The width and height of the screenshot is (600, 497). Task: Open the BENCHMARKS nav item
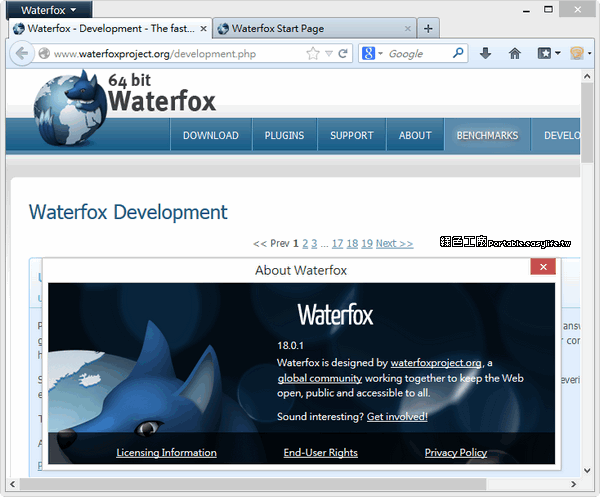coord(487,135)
